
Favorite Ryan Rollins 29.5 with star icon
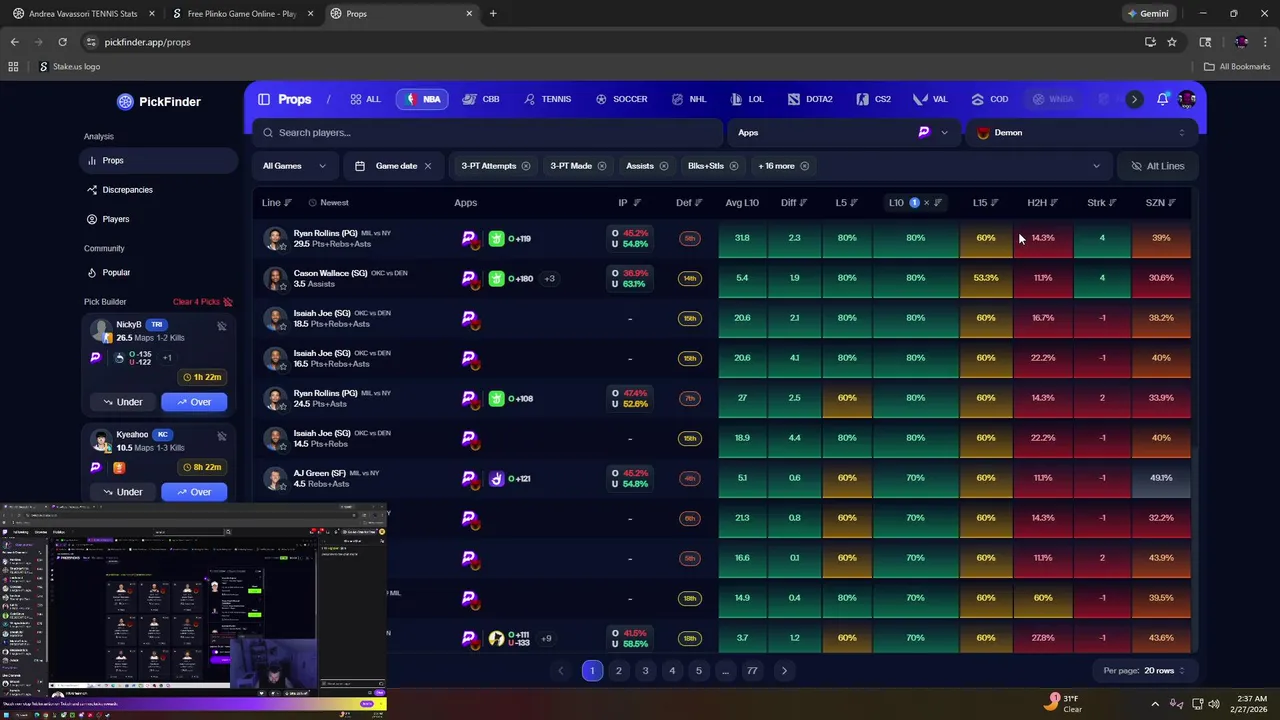(x=283, y=245)
